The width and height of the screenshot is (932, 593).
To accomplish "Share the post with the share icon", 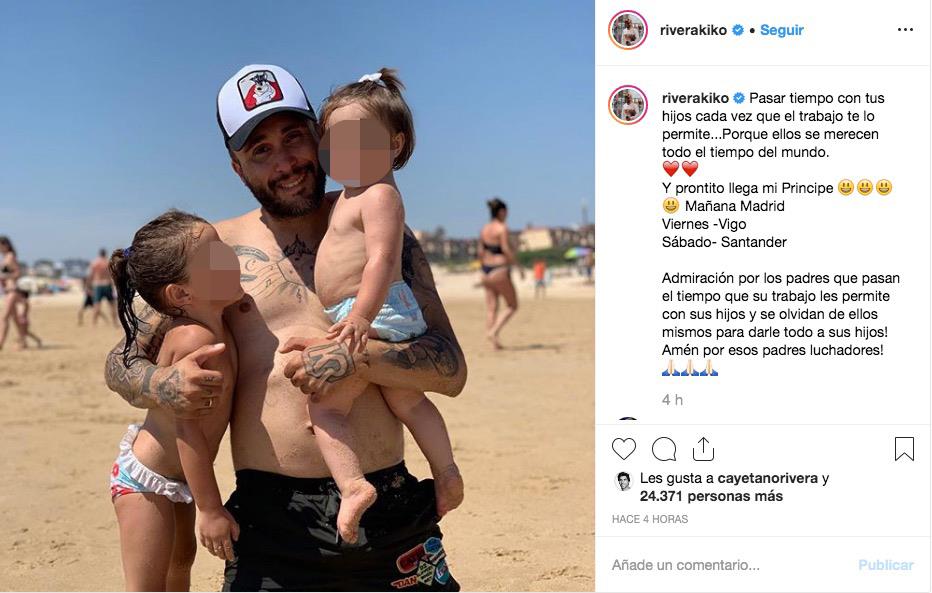I will coord(703,449).
